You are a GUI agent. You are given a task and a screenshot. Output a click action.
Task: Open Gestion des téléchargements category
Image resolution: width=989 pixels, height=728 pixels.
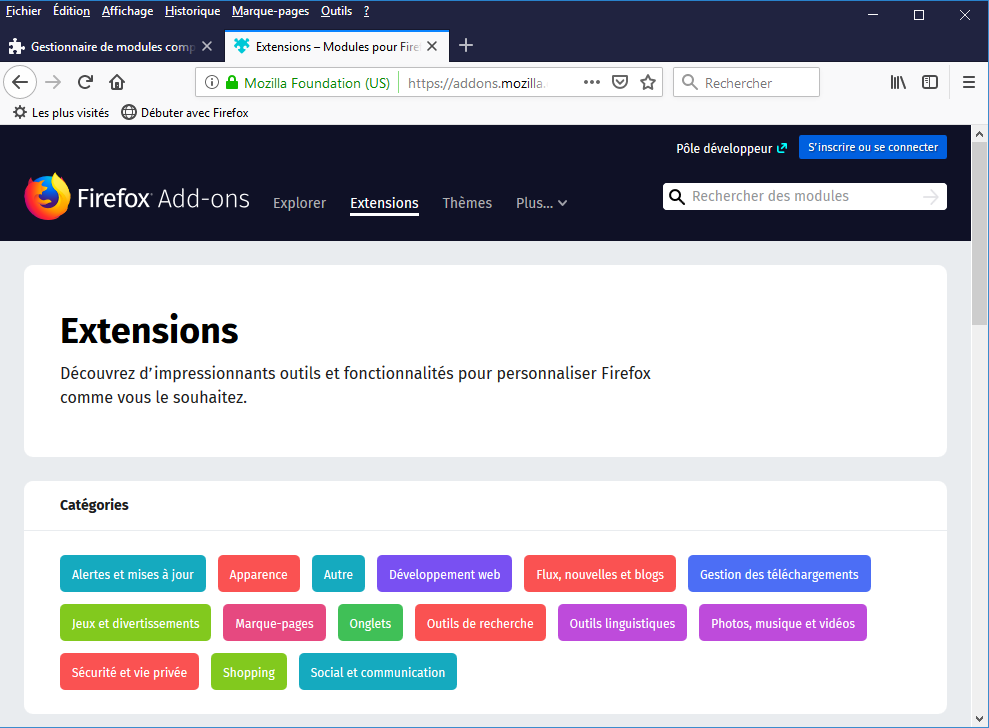[779, 574]
